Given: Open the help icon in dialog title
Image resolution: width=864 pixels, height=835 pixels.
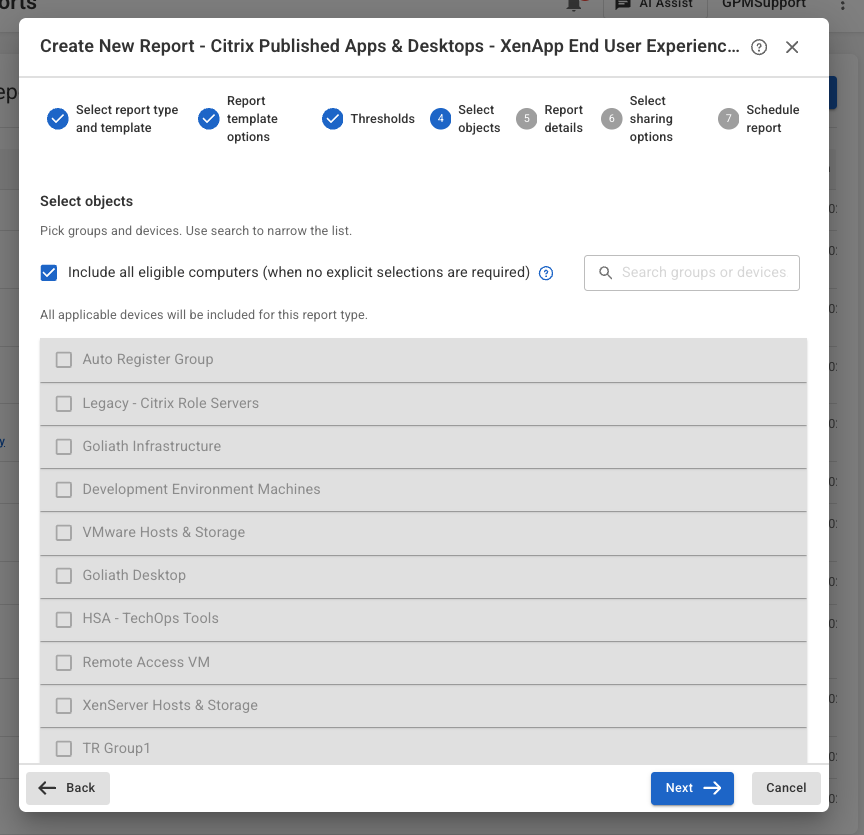Looking at the screenshot, I should pyautogui.click(x=759, y=47).
